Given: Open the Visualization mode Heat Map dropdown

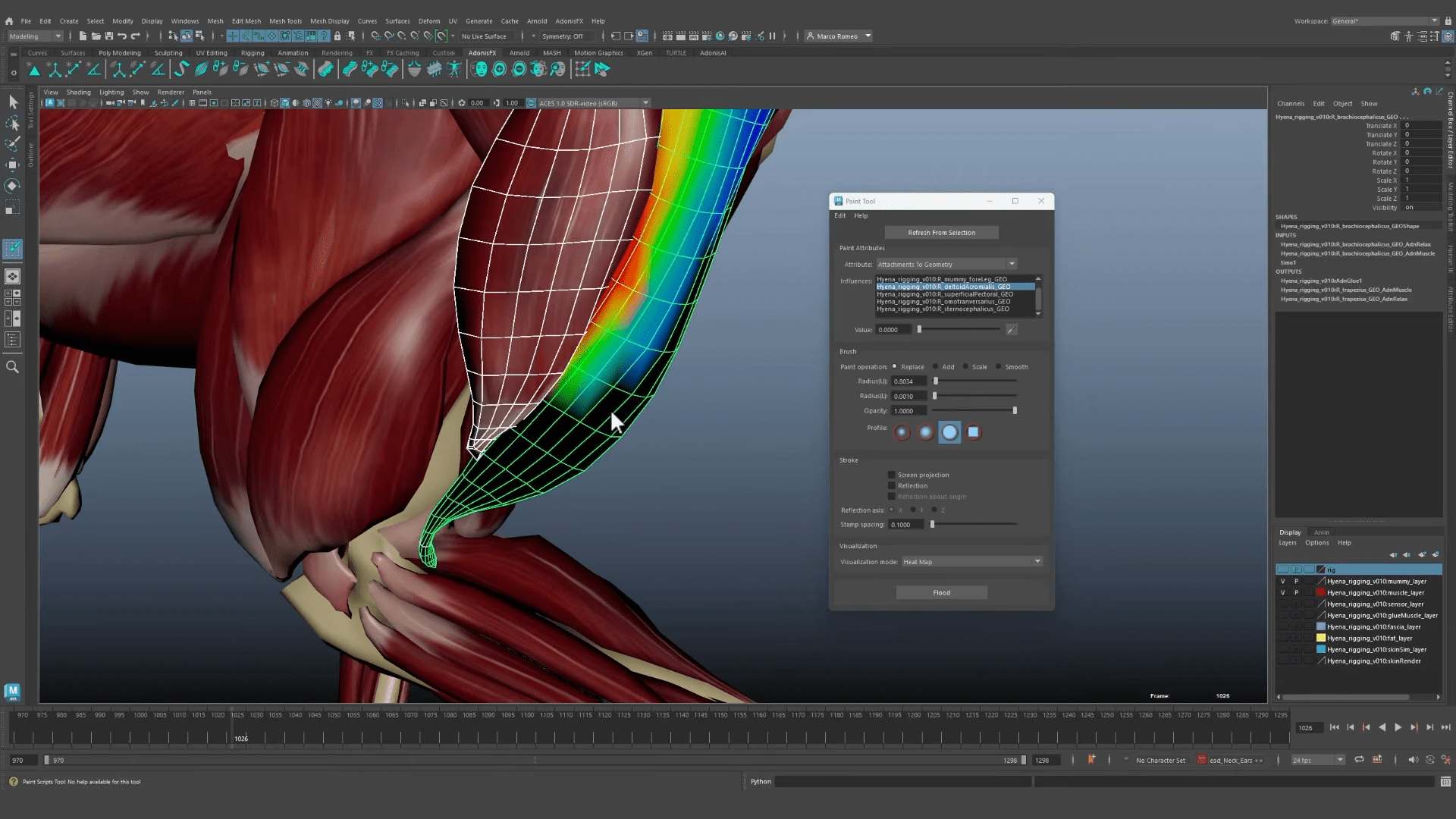Looking at the screenshot, I should click(1037, 561).
